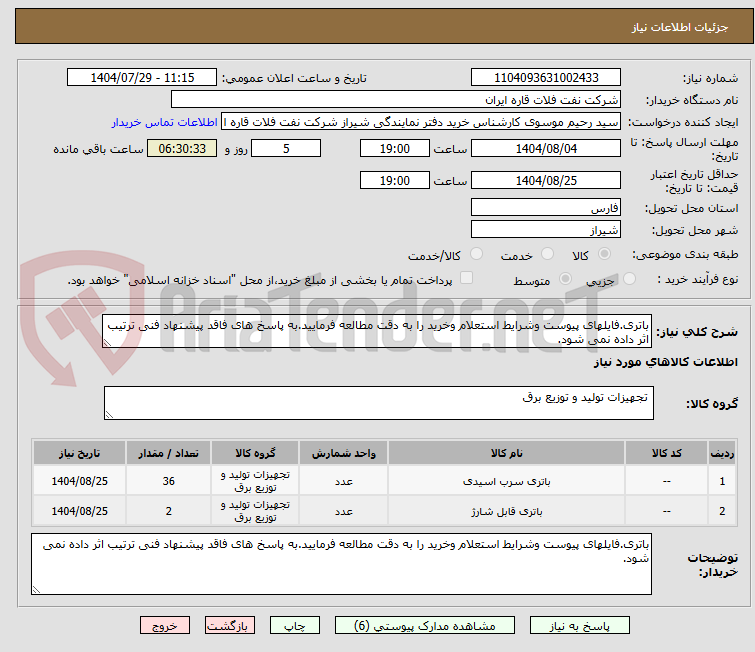Click the کد کالا column header
Screen dimensions: 755x652
tap(666, 453)
